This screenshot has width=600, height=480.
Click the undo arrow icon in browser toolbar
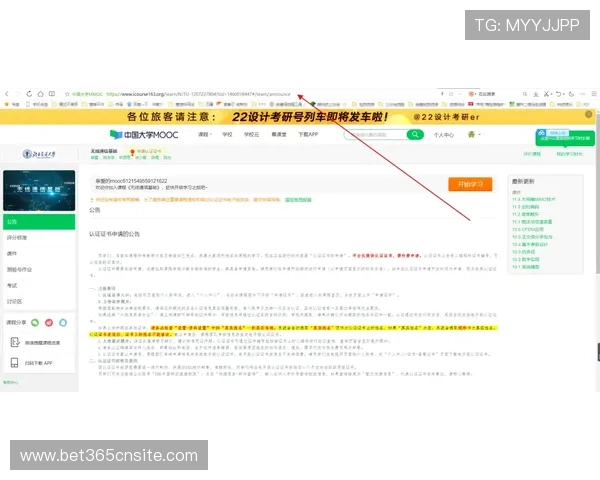pos(559,94)
